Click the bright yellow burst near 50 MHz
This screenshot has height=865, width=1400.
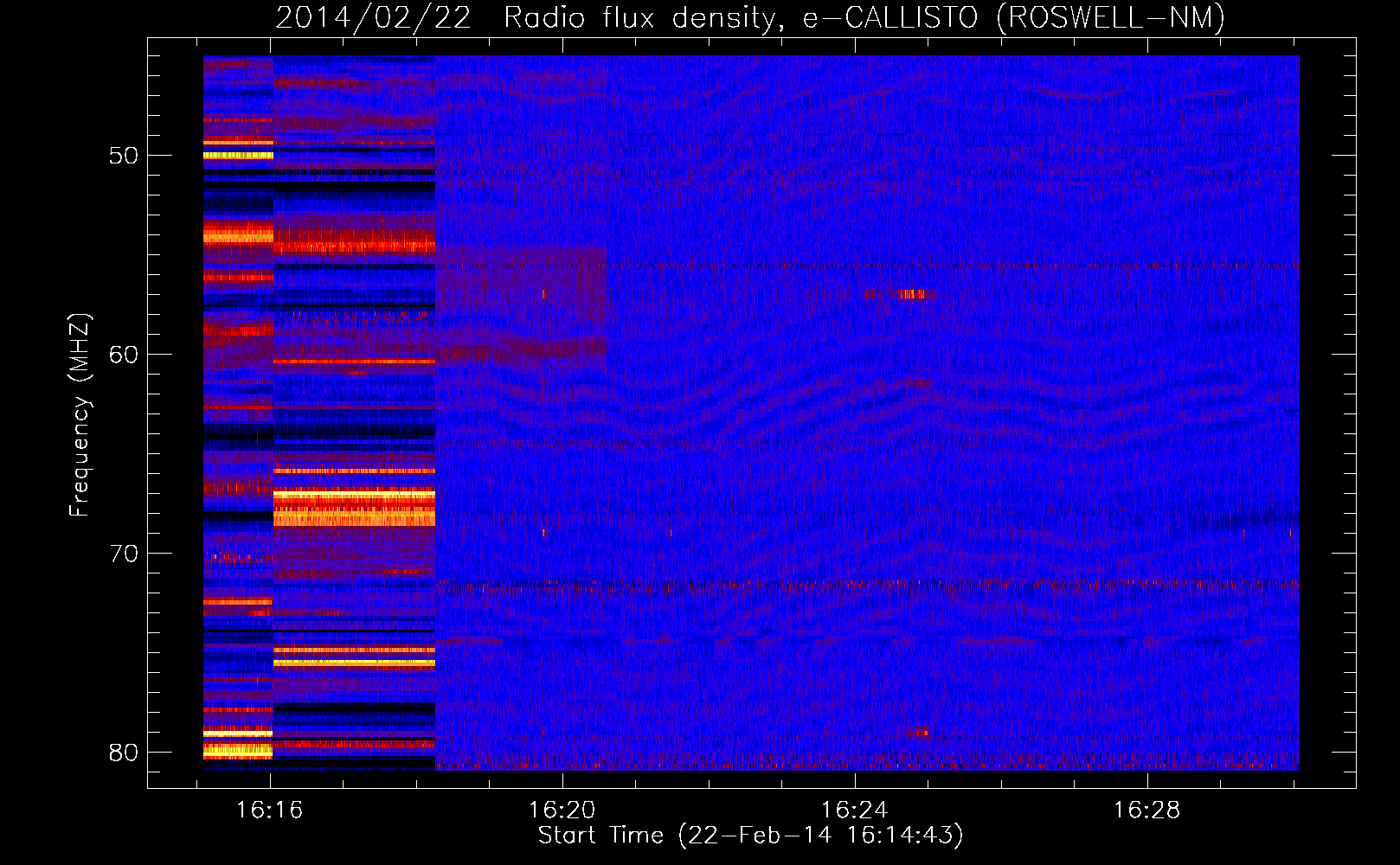click(238, 155)
